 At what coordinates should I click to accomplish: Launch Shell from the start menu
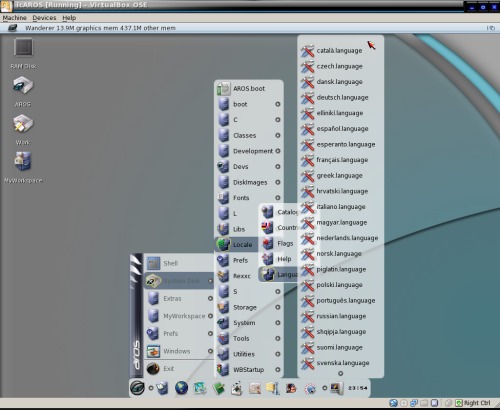point(179,263)
